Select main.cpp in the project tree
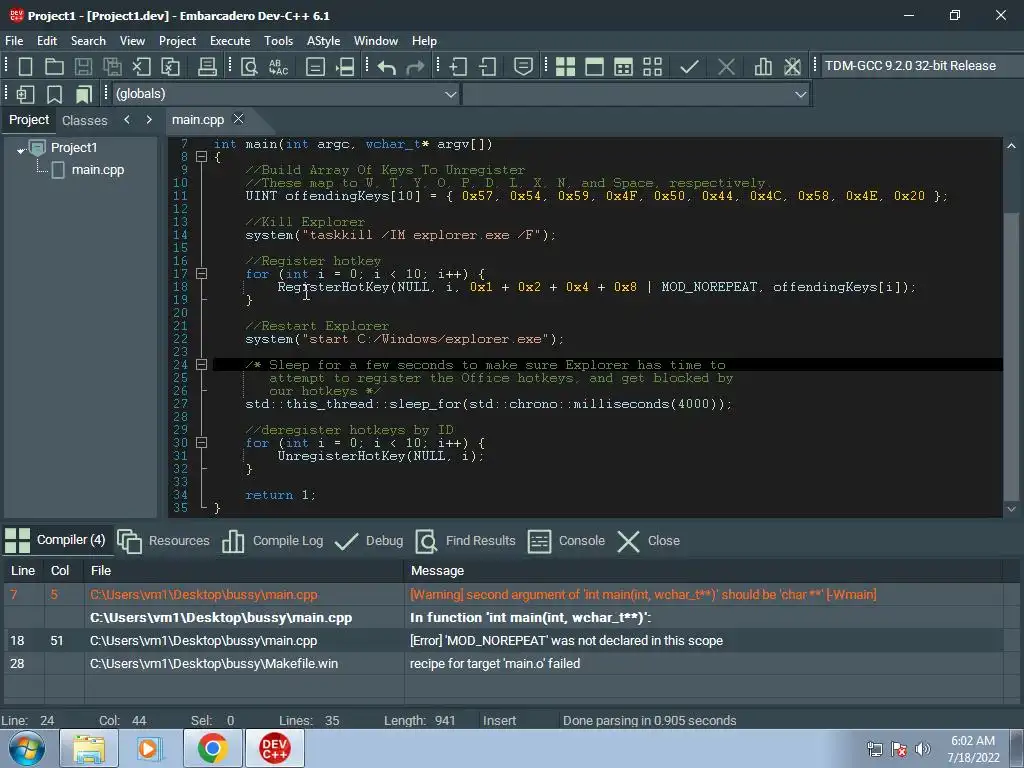Image resolution: width=1024 pixels, height=768 pixels. click(x=97, y=170)
